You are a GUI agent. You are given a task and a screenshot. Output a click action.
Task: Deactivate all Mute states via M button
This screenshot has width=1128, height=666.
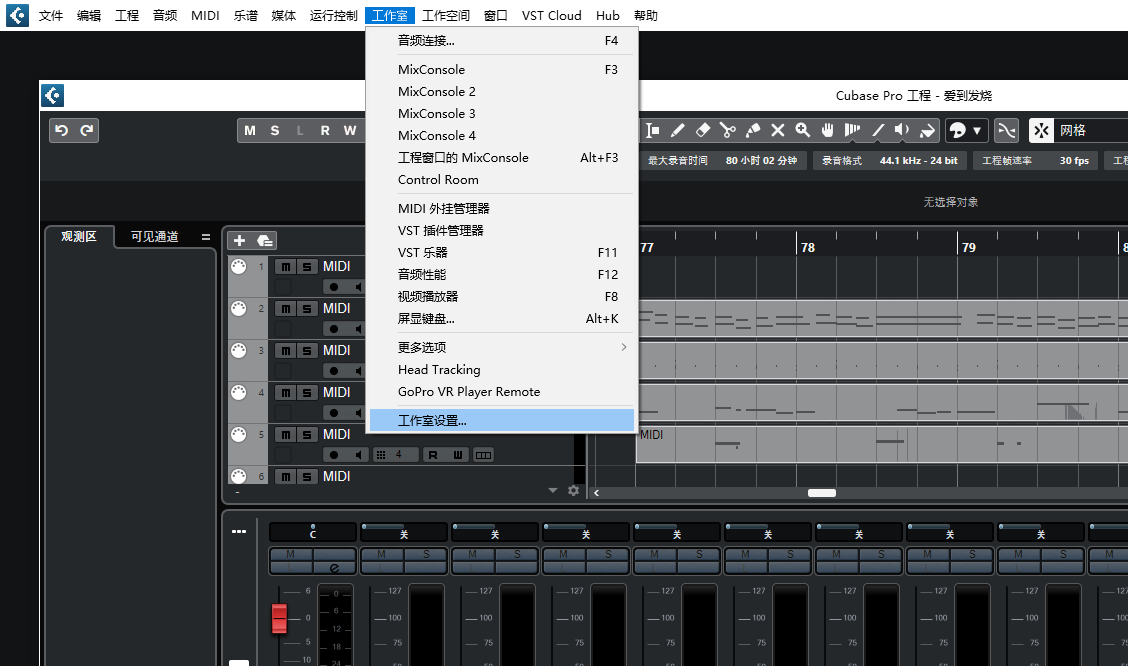pyautogui.click(x=250, y=130)
